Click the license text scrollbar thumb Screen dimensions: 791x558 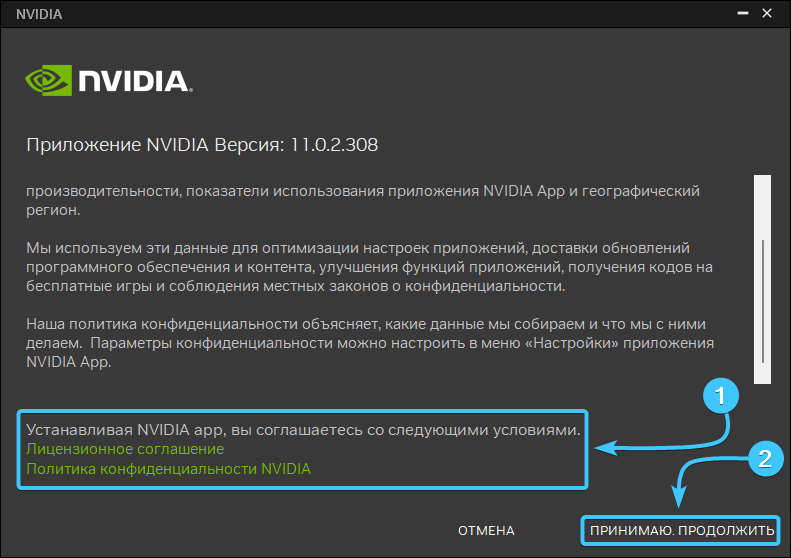tap(763, 301)
